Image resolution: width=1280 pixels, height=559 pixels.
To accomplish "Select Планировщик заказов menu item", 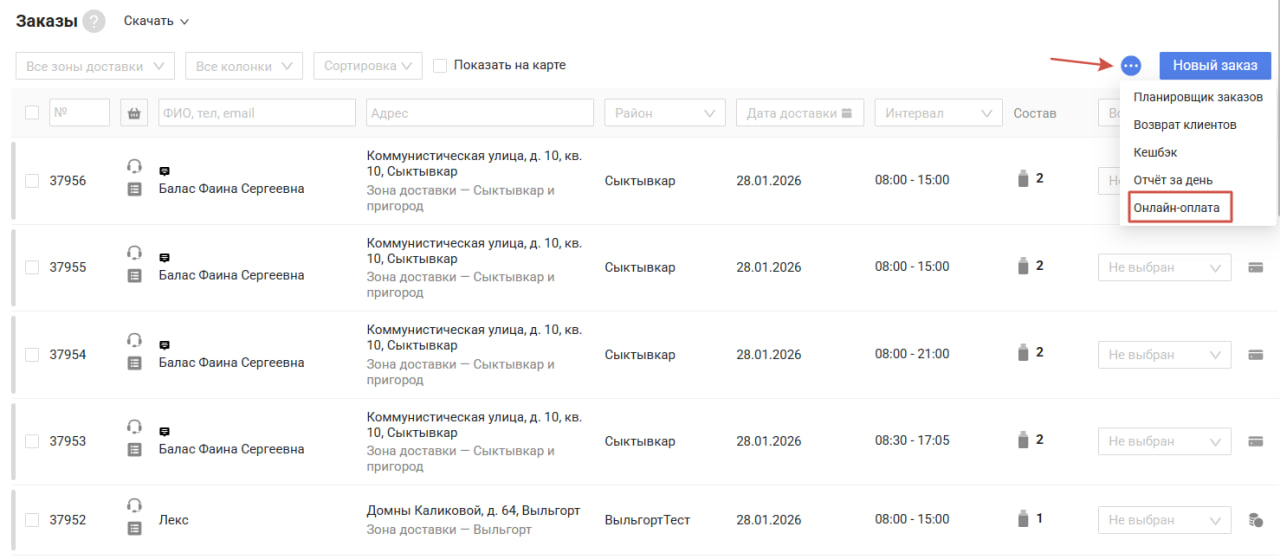I will click(1197, 98).
